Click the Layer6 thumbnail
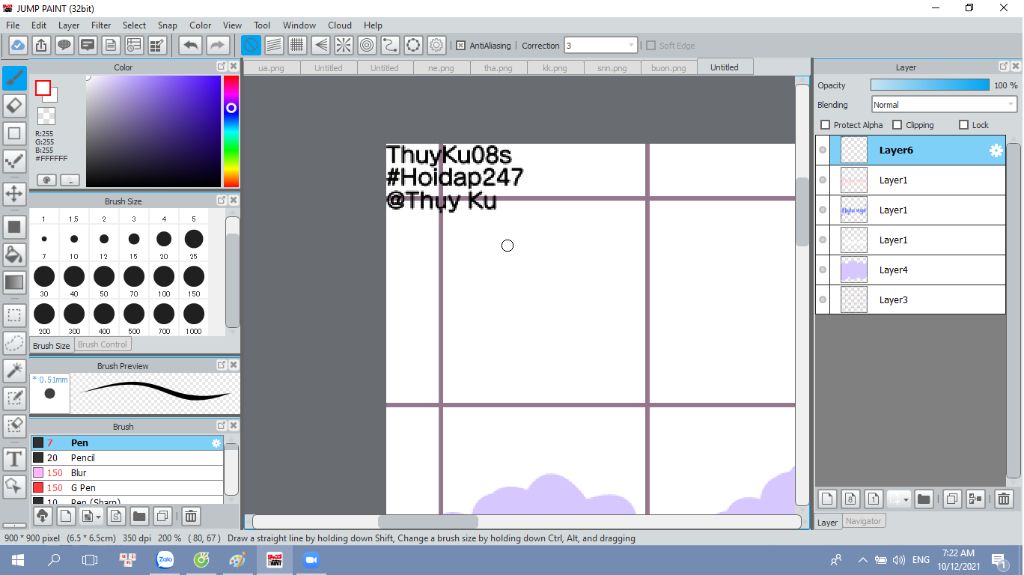Image resolution: width=1024 pixels, height=575 pixels. pos(854,150)
